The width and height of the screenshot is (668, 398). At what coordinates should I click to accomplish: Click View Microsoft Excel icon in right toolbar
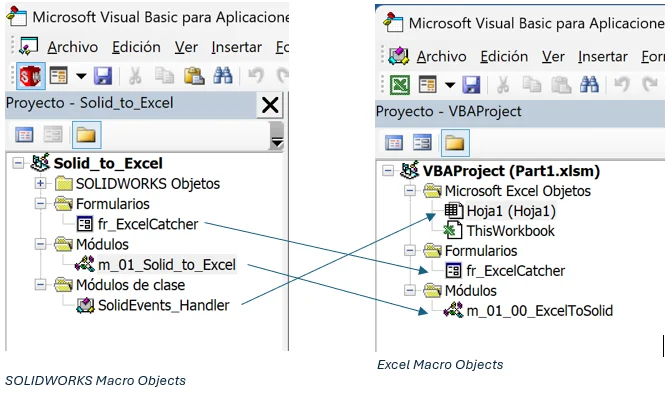[400, 85]
